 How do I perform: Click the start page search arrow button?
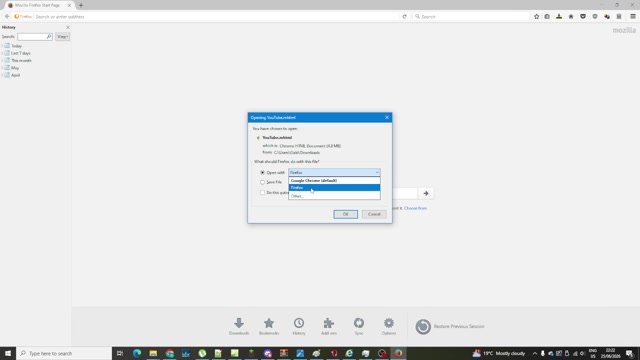click(x=426, y=193)
